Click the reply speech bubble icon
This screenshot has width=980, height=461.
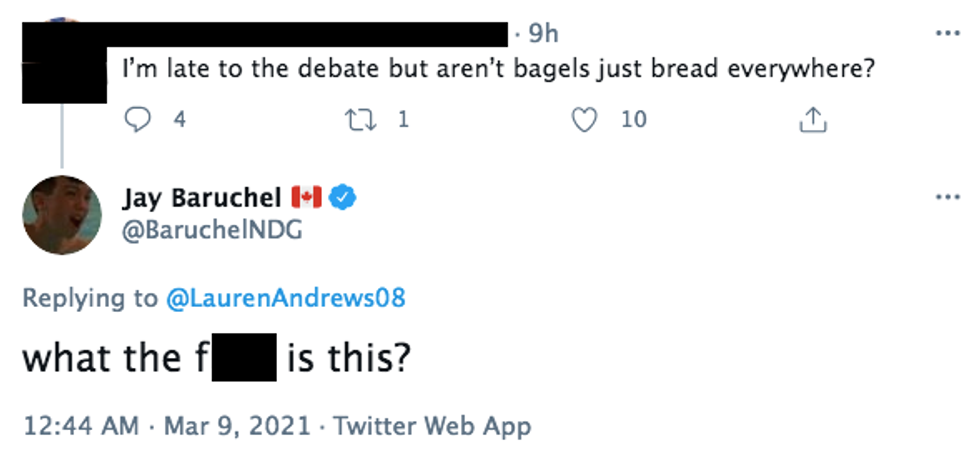[x=135, y=120]
